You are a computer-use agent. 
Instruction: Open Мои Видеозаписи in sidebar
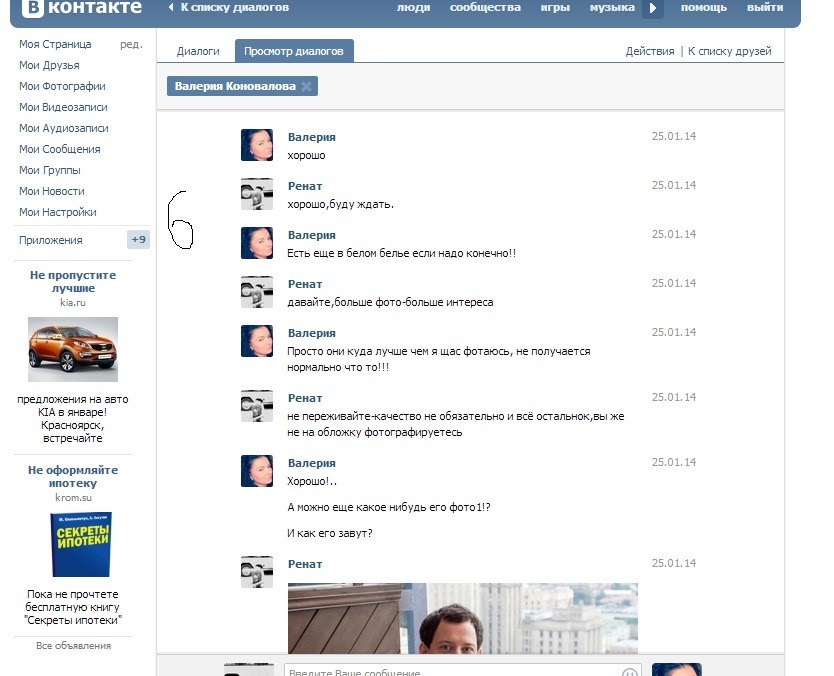63,107
